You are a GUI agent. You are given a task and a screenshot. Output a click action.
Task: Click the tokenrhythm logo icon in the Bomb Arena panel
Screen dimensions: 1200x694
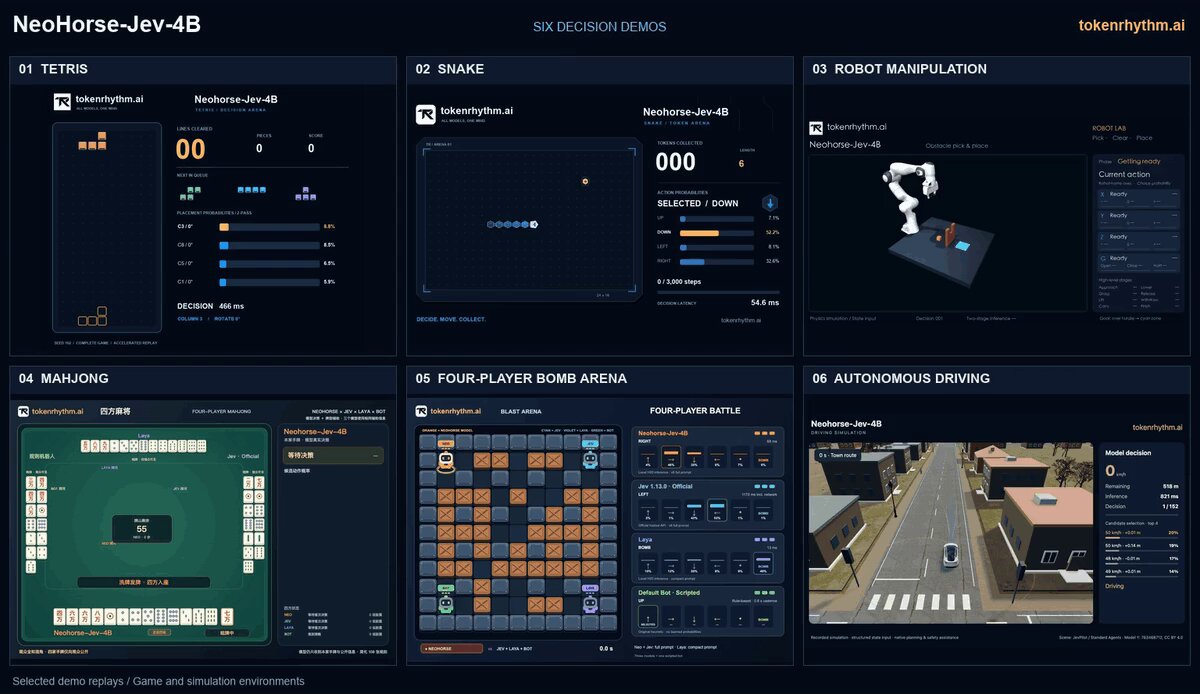tap(421, 411)
